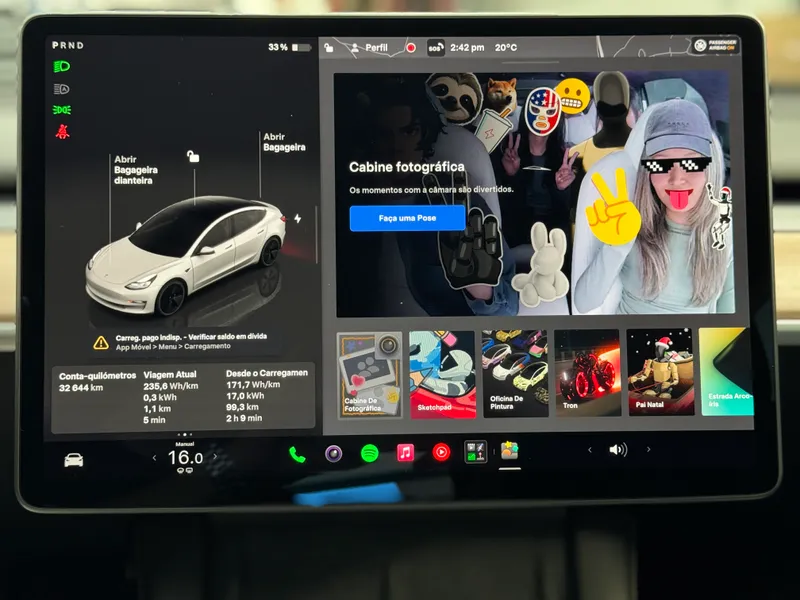Open the Toybox app icon in dock
The width and height of the screenshot is (800, 600).
(509, 451)
